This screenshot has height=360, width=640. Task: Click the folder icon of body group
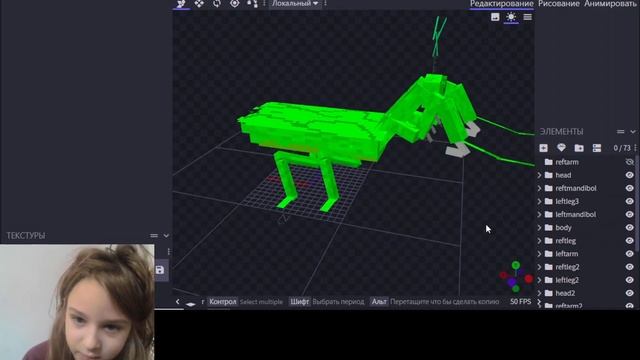[x=549, y=227]
